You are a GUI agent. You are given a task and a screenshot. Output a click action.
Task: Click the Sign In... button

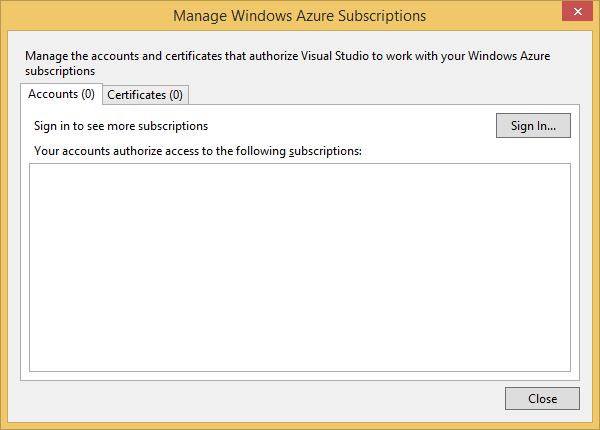coord(533,125)
